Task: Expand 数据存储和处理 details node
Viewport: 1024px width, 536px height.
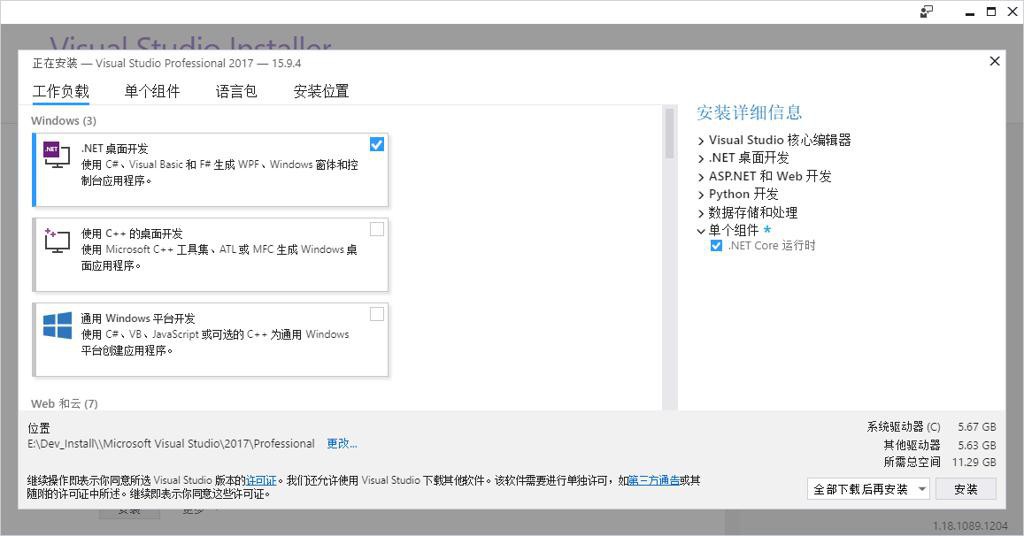Action: [x=701, y=213]
